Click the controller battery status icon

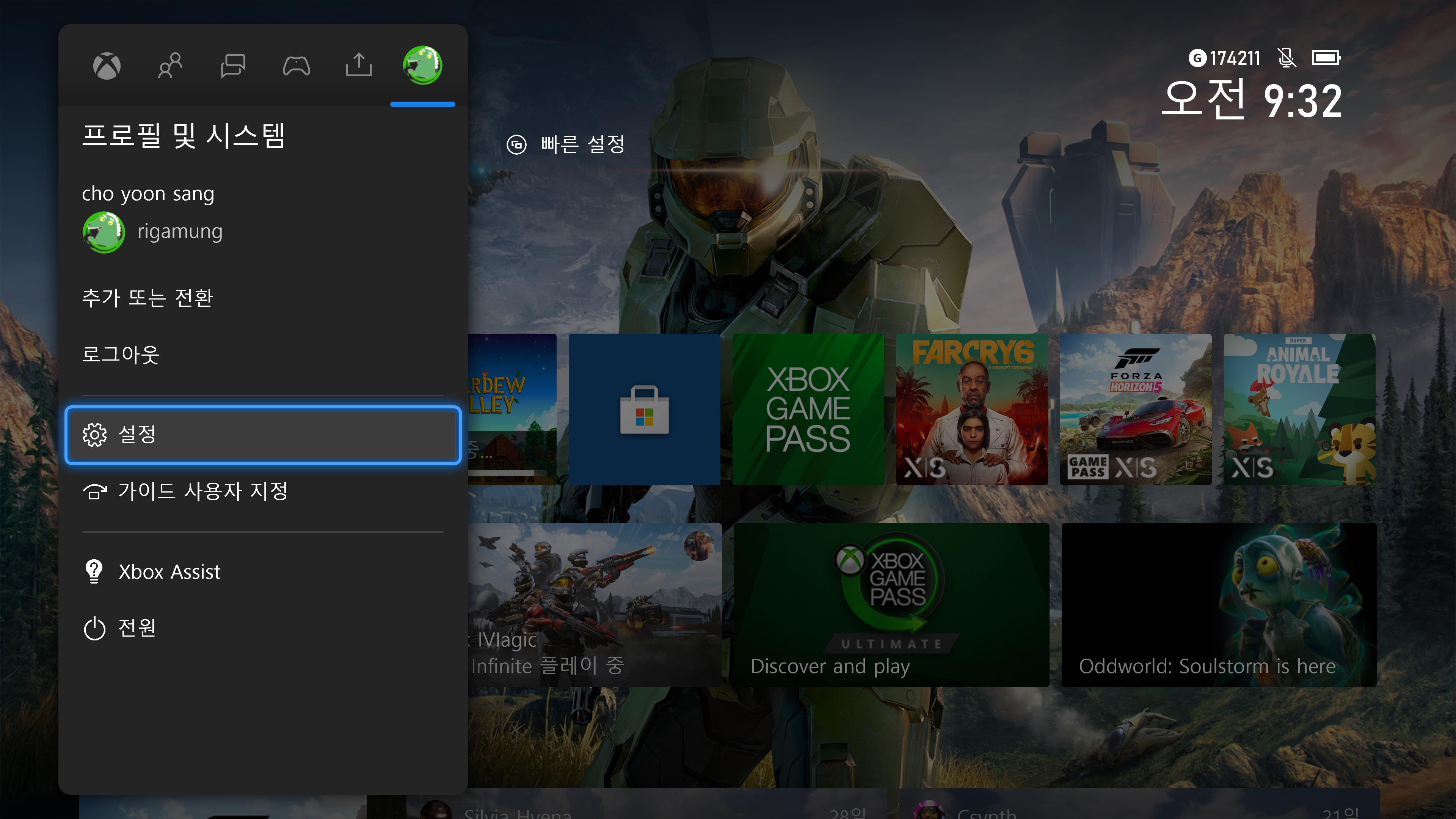click(1326, 58)
